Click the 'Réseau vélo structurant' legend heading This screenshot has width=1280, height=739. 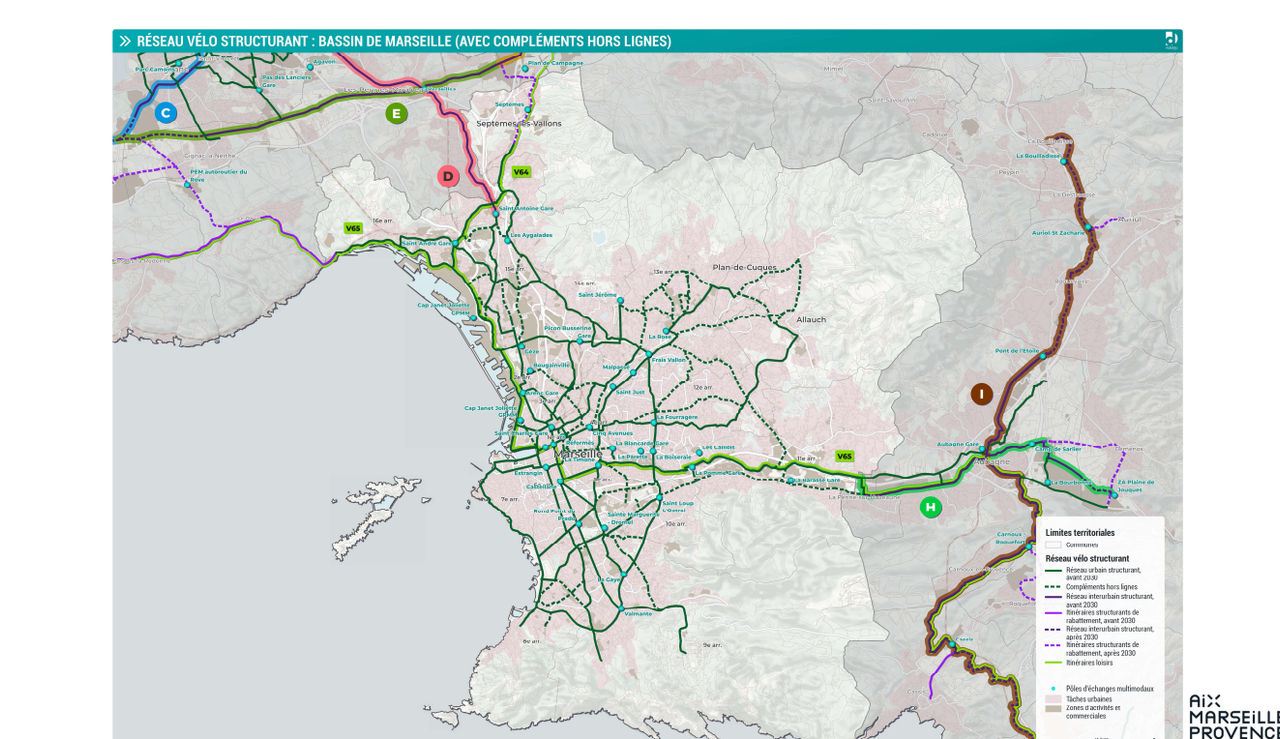coord(1088,558)
